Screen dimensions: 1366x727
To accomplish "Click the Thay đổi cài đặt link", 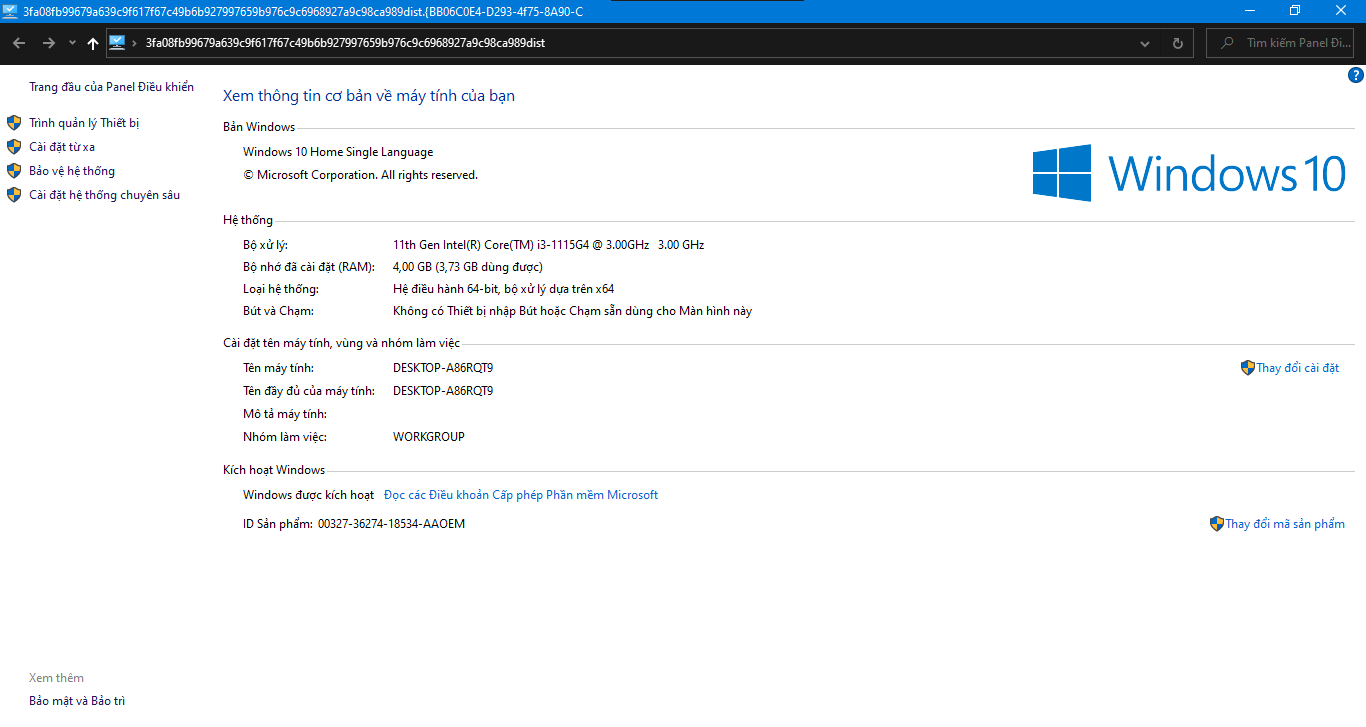I will [x=1297, y=368].
